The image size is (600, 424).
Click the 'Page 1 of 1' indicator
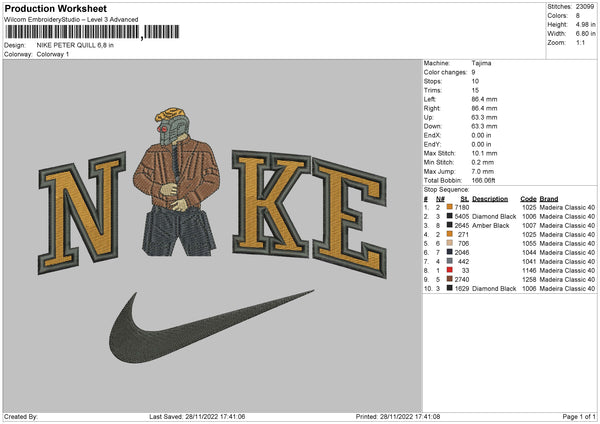(x=579, y=416)
